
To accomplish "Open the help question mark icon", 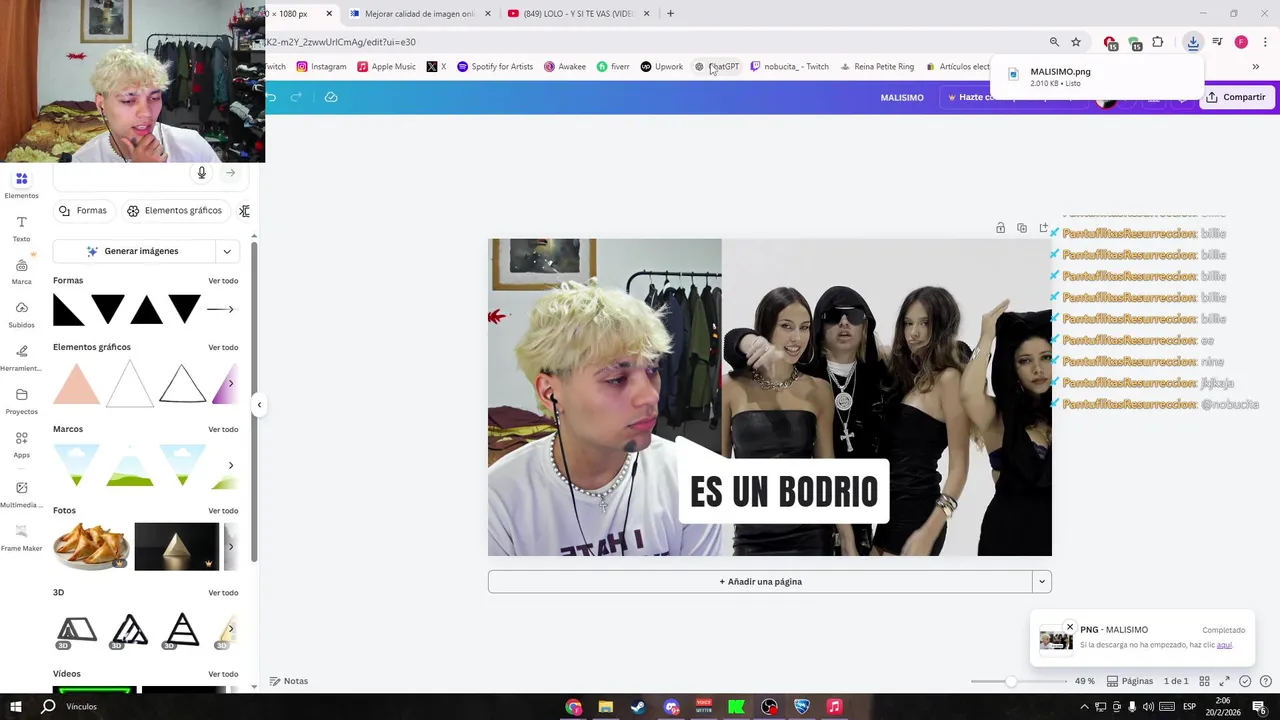I will [x=1266, y=681].
